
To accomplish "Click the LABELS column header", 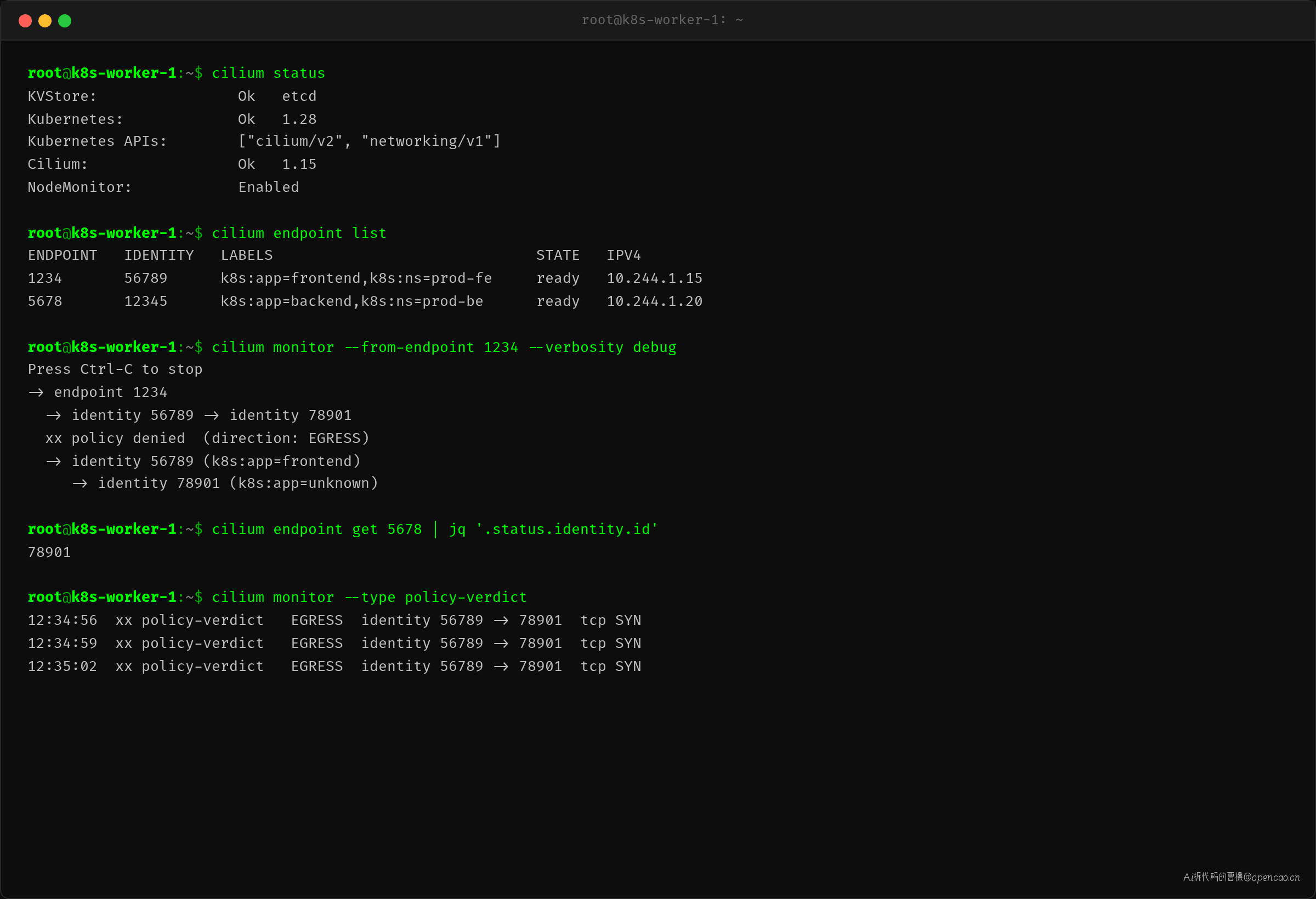I will click(x=247, y=255).
